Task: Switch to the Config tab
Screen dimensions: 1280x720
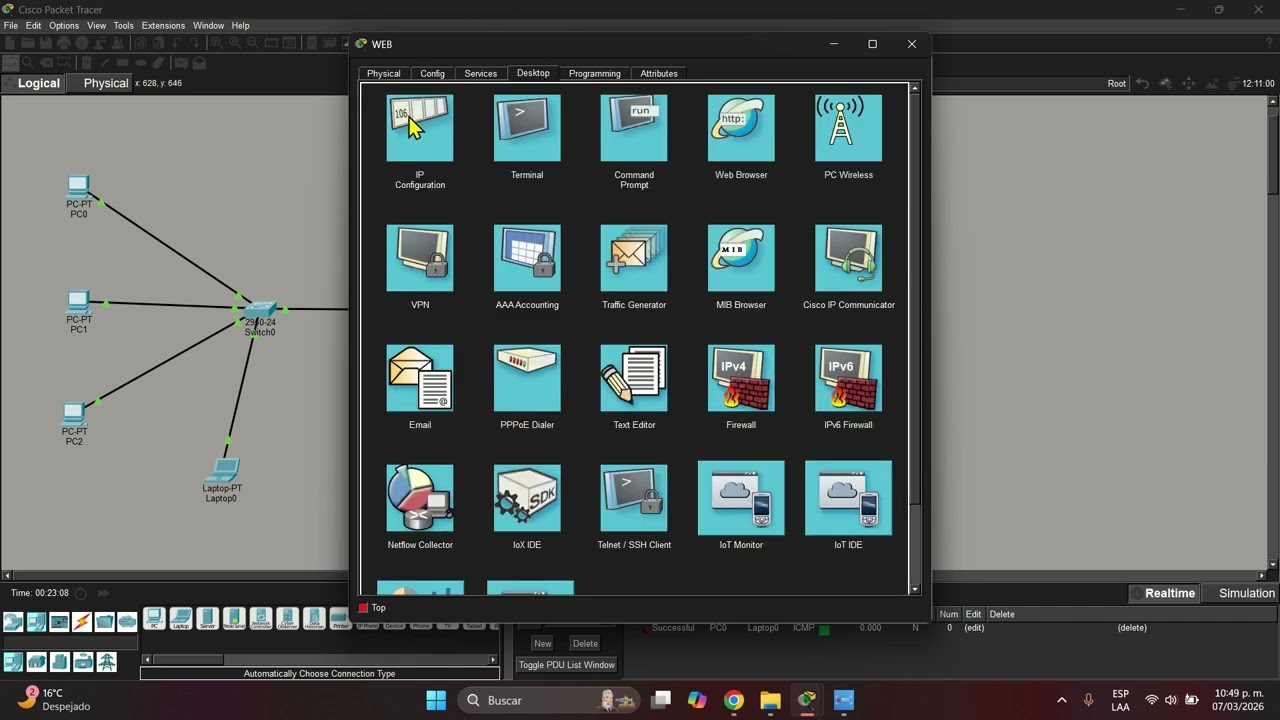Action: coord(432,73)
